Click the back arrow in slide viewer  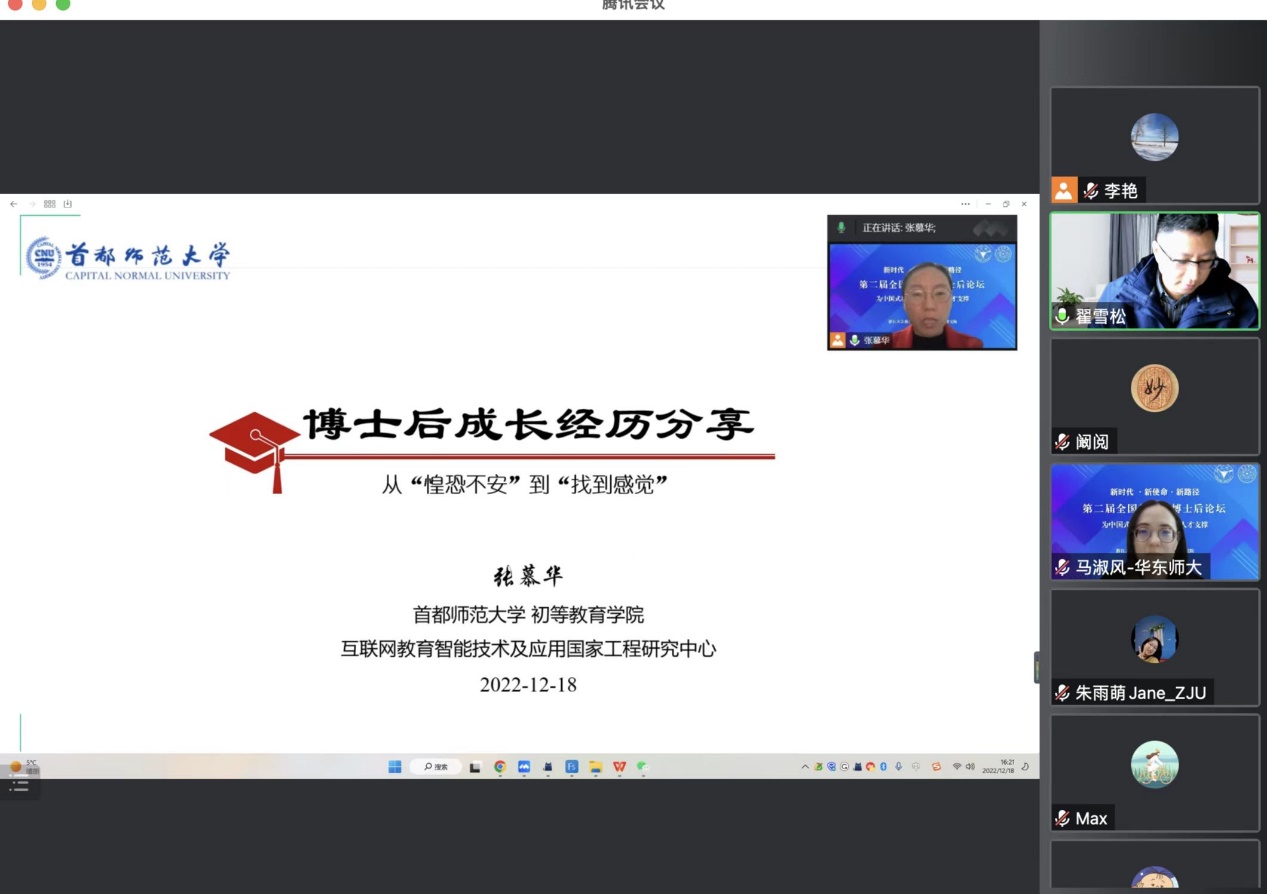point(14,204)
